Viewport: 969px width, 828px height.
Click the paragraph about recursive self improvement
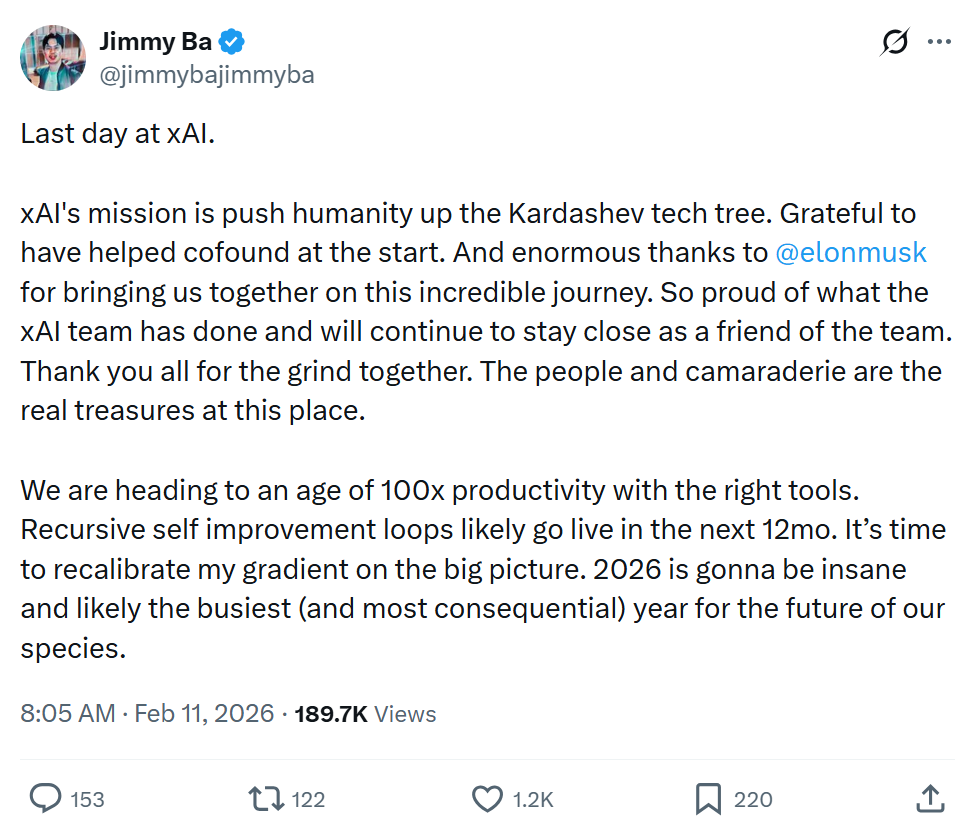[480, 570]
